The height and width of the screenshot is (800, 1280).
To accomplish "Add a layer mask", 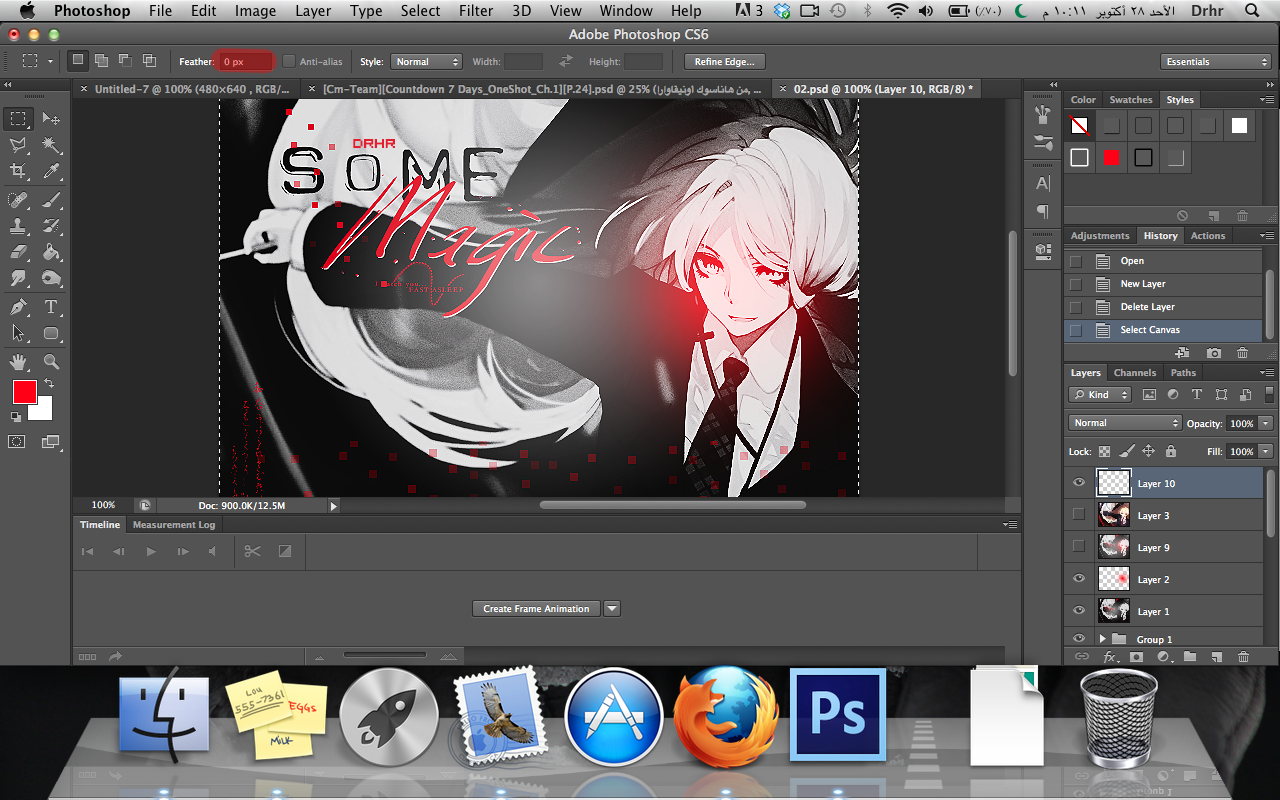I will pos(1136,657).
